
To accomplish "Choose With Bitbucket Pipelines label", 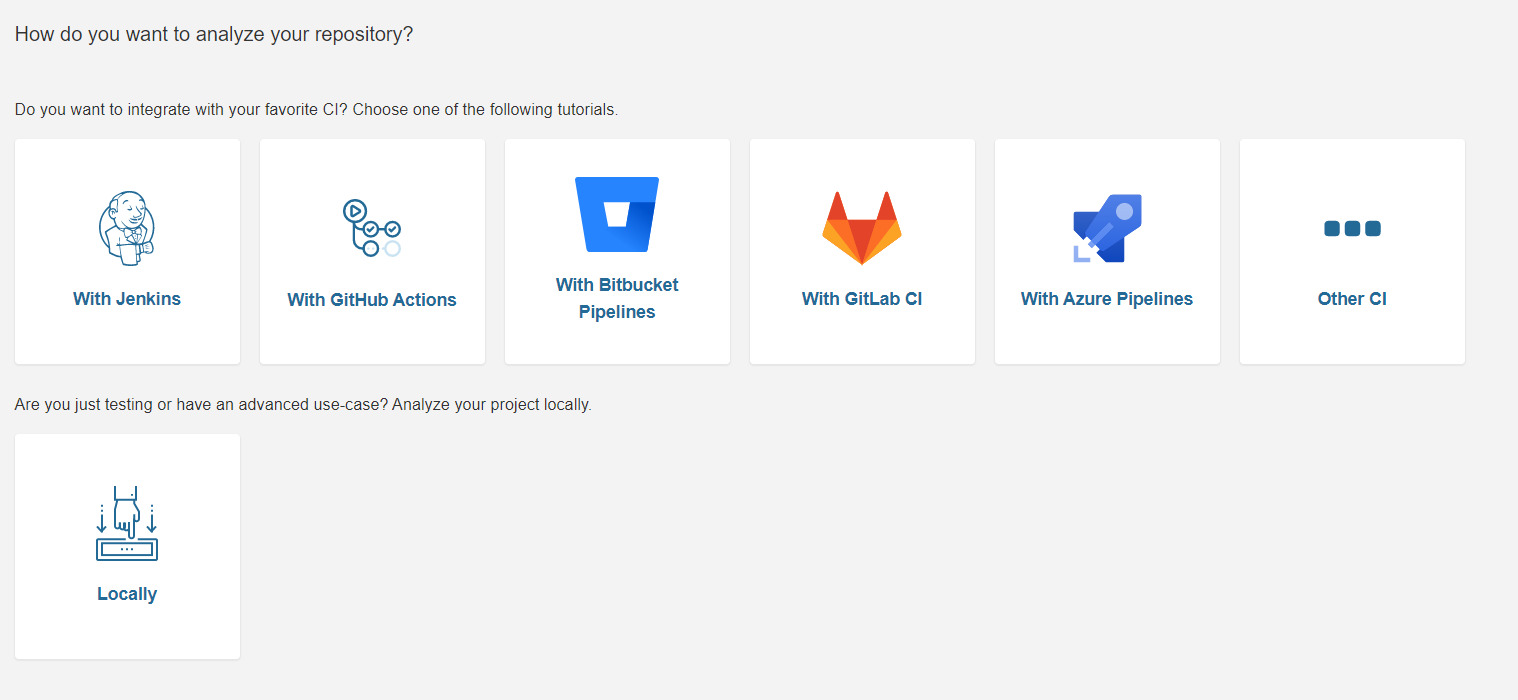I will (617, 298).
